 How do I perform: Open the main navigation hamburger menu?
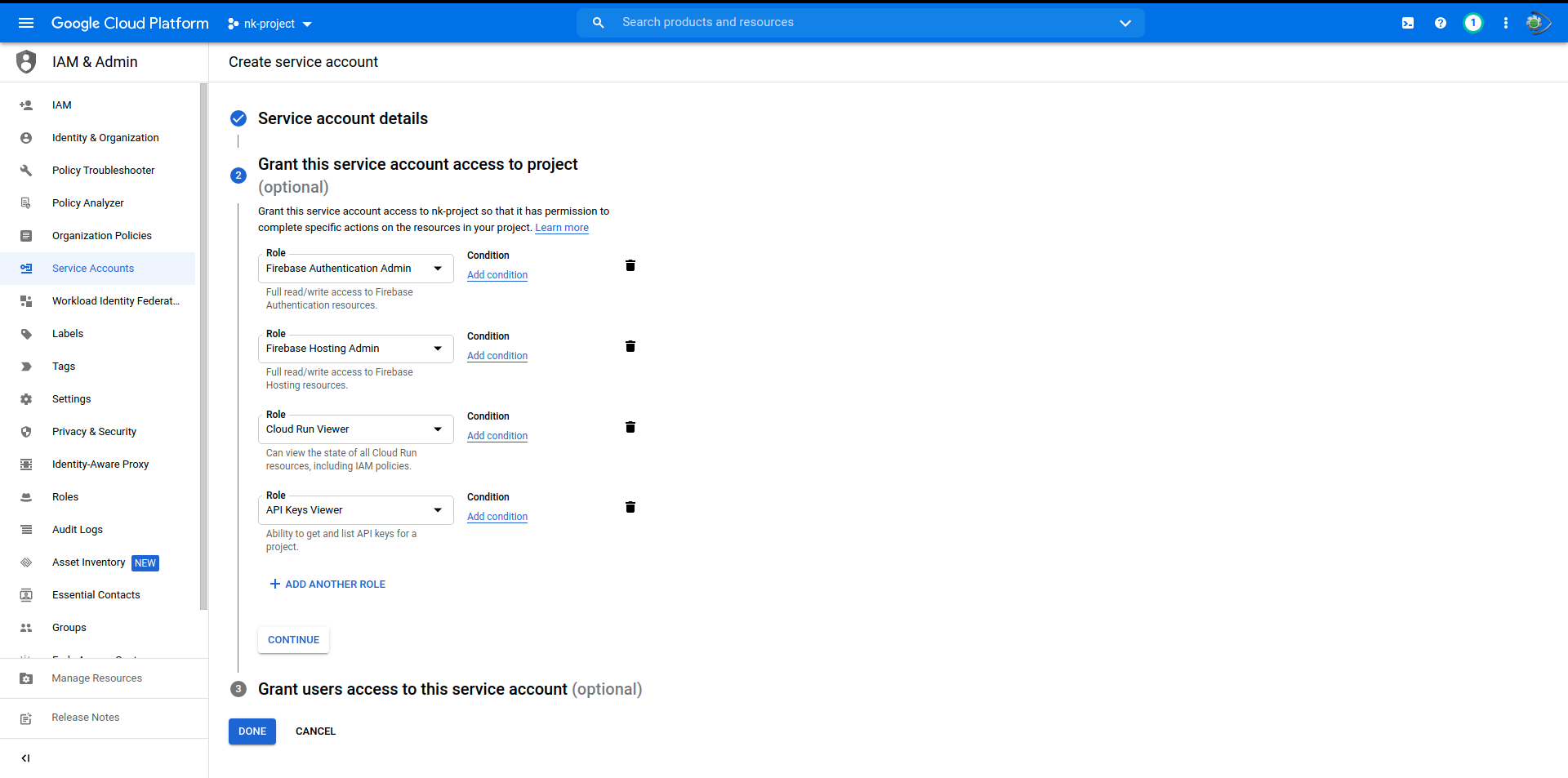click(26, 23)
